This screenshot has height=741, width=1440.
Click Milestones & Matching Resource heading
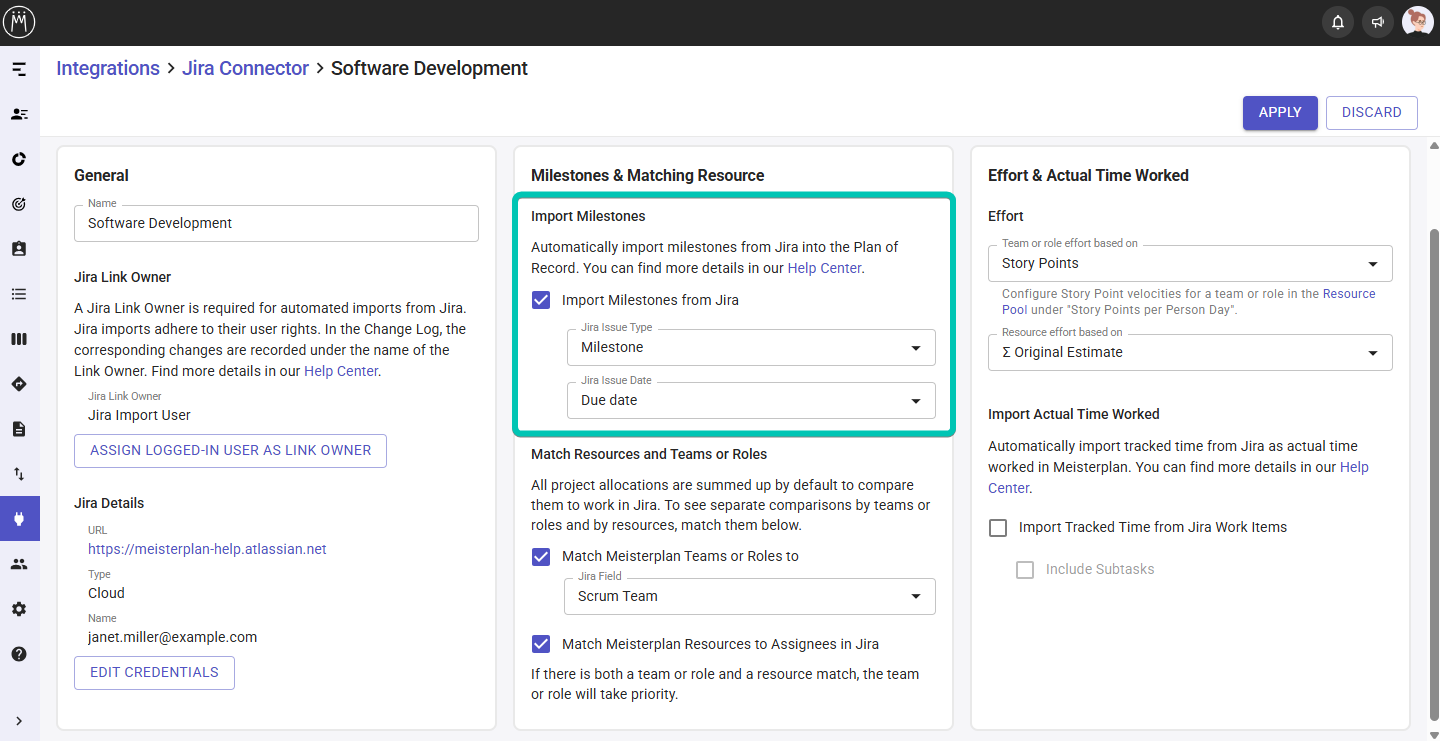(x=647, y=175)
